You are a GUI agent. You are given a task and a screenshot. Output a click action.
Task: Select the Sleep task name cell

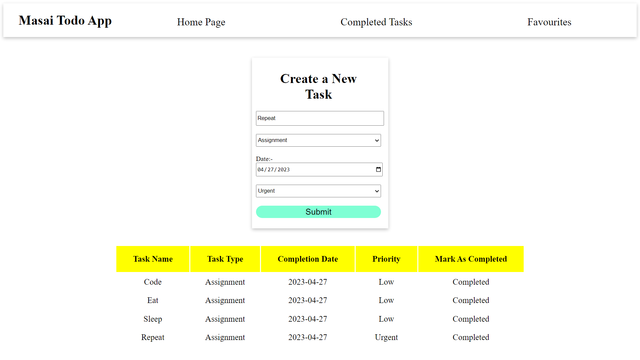pos(153,319)
